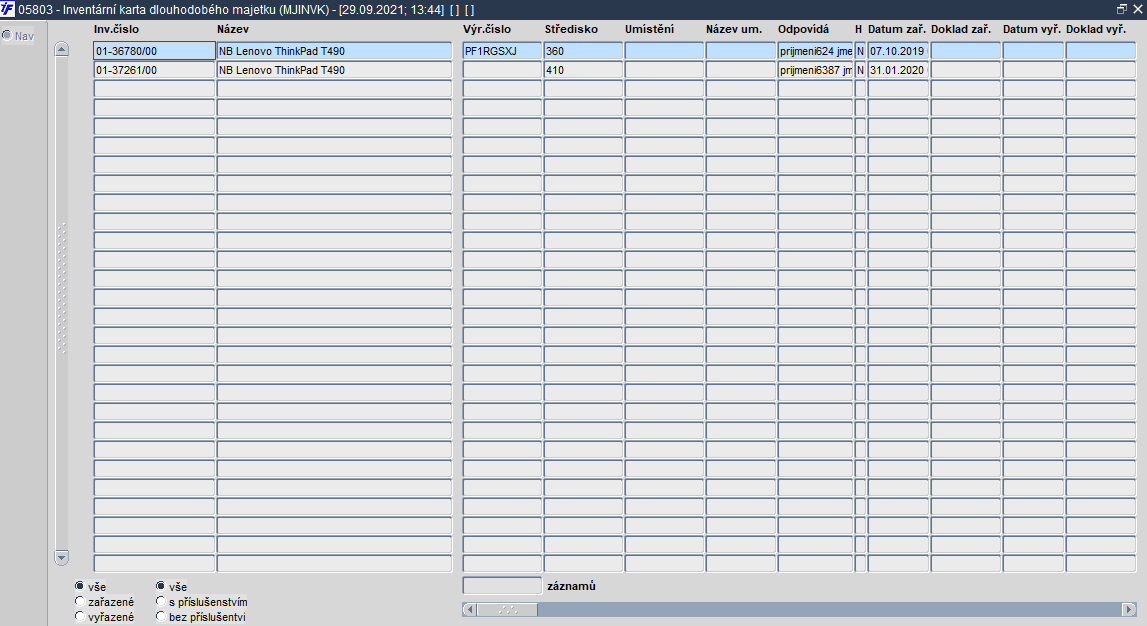Screen dimensions: 1147x626
Task: Click date field 31.01.2020
Action: (x=898, y=69)
